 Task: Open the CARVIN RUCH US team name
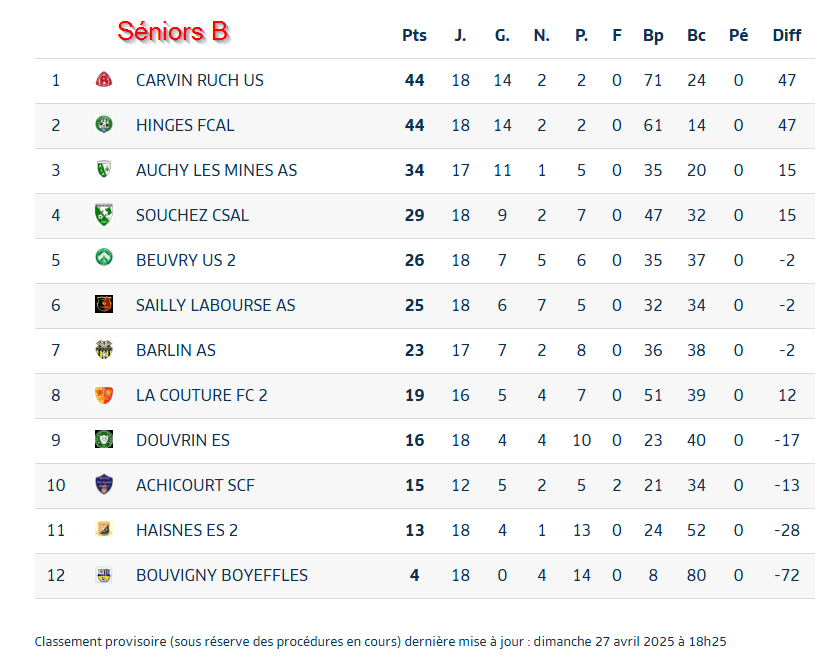(200, 80)
